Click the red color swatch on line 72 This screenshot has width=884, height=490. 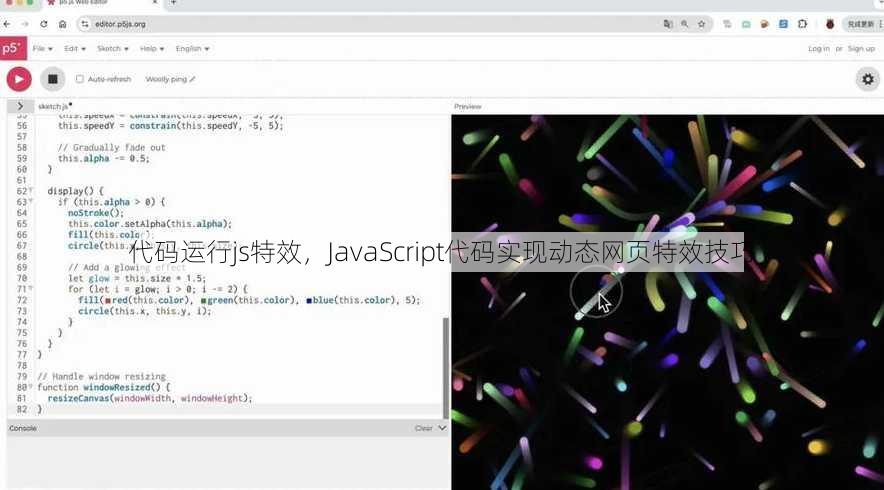(x=107, y=301)
